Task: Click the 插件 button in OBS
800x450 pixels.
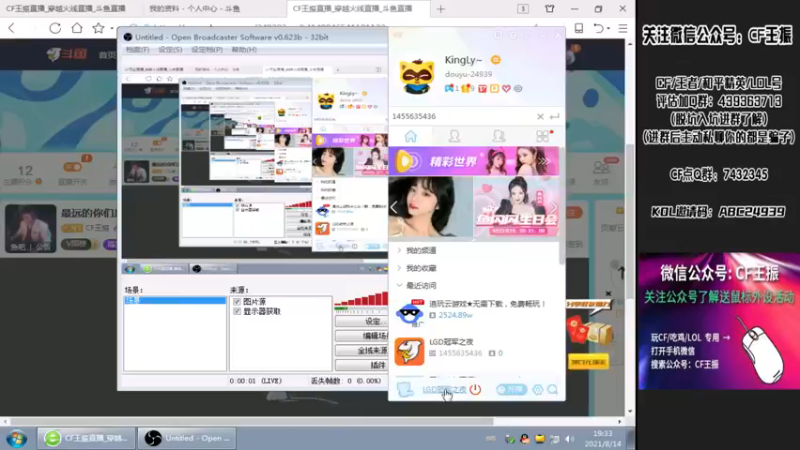Action: pyautogui.click(x=362, y=365)
